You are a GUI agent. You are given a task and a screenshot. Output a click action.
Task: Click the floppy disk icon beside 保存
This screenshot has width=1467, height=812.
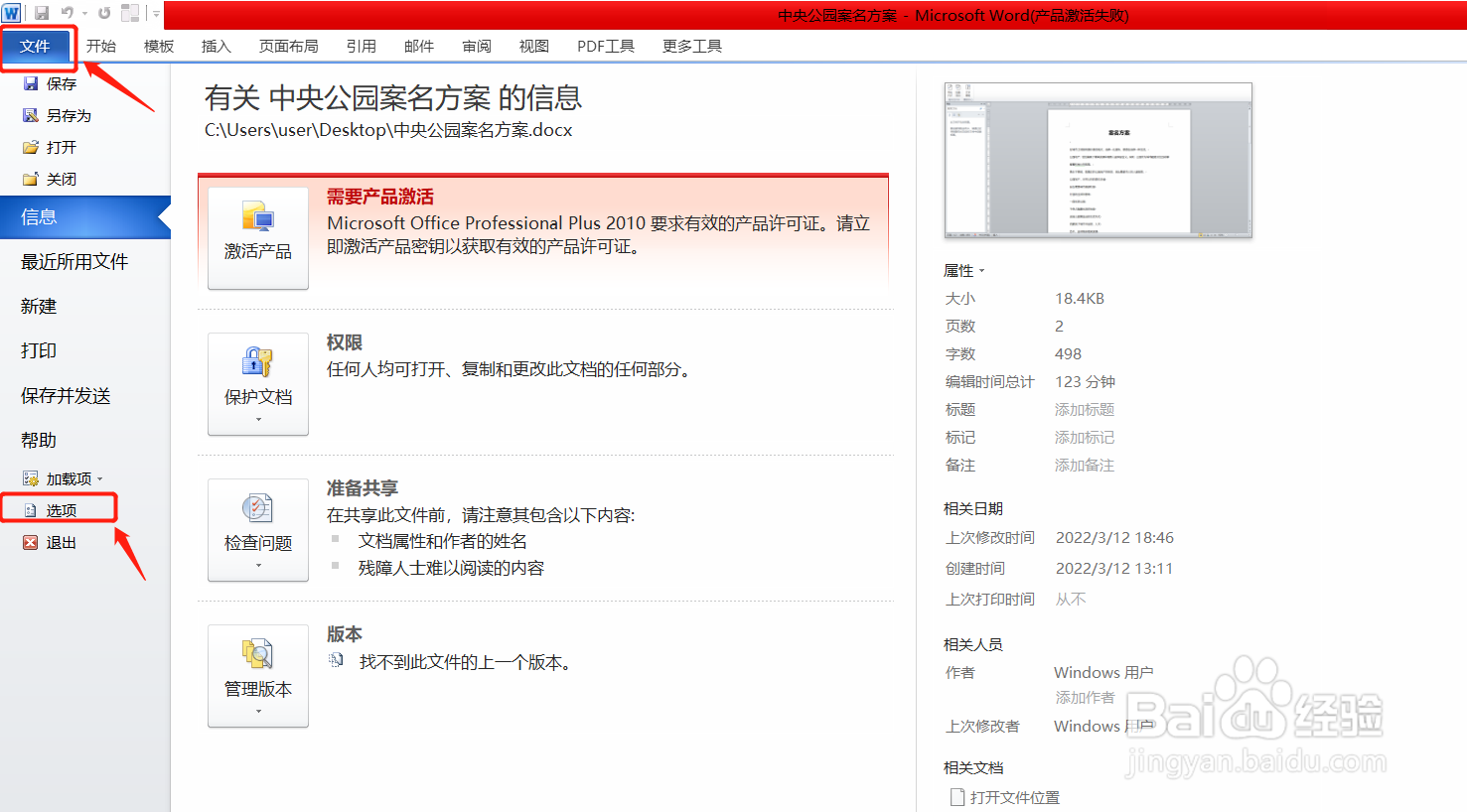pos(31,83)
